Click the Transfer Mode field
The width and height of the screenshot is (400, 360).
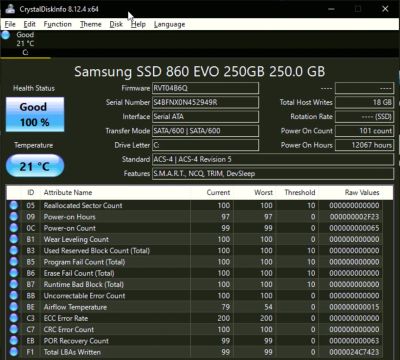point(205,131)
